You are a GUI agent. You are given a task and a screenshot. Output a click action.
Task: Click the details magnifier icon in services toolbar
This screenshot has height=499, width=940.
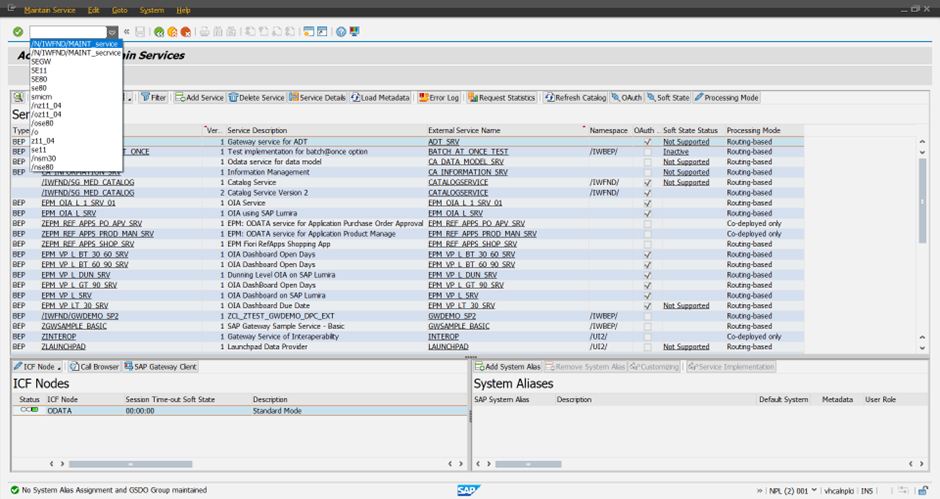[x=19, y=97]
